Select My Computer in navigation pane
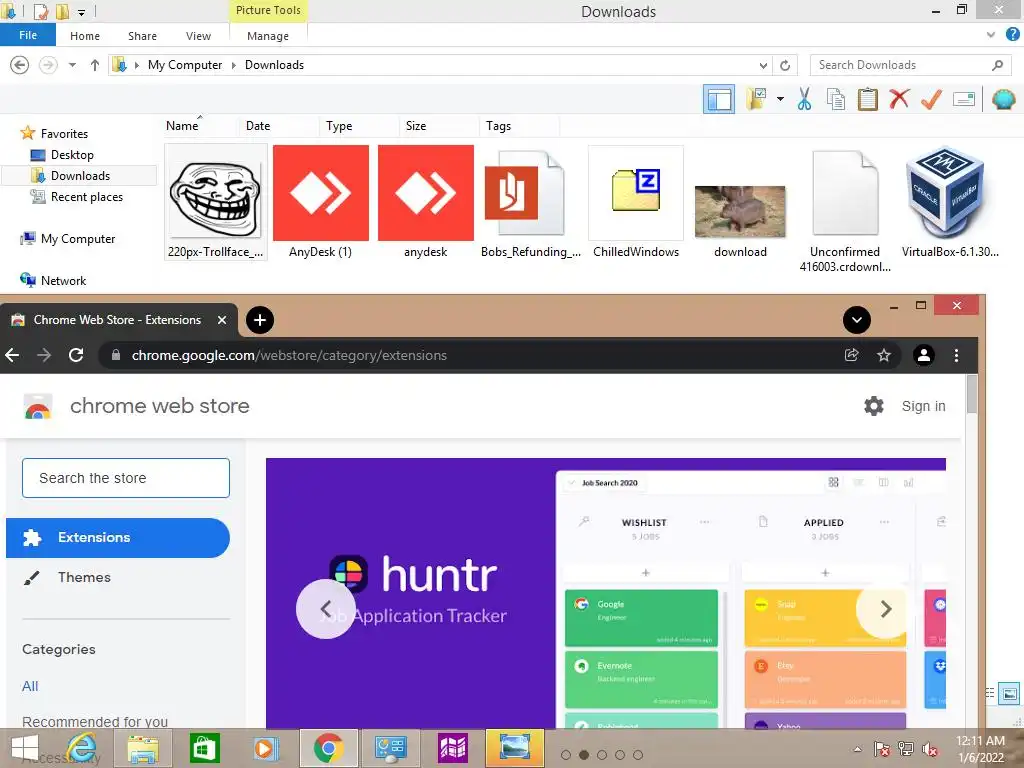This screenshot has width=1024, height=768. click(x=78, y=238)
